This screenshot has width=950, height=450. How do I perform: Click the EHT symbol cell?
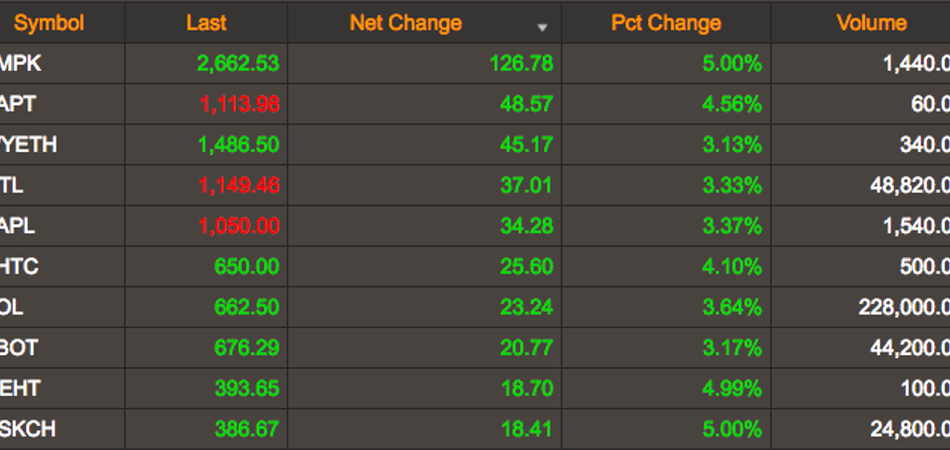click(x=21, y=389)
